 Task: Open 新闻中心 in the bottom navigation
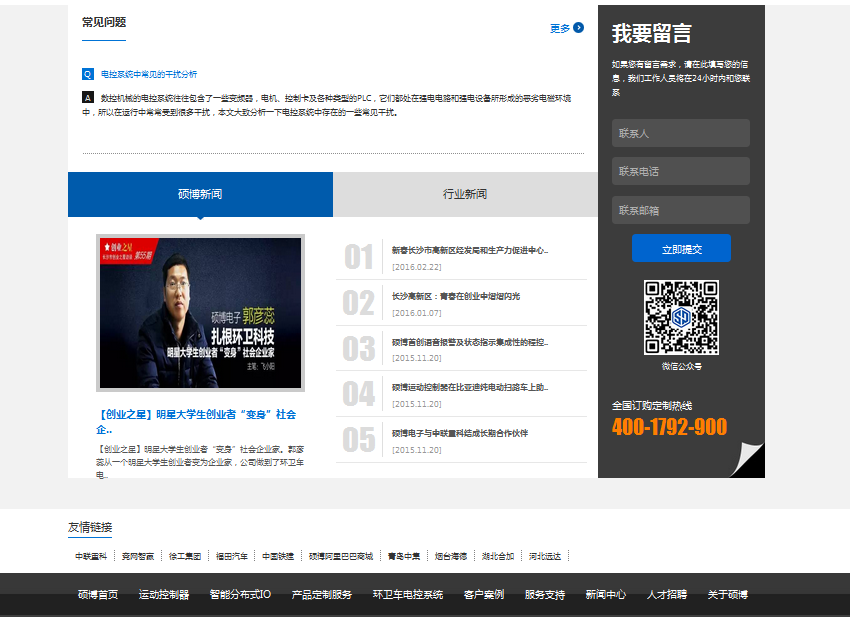(604, 593)
